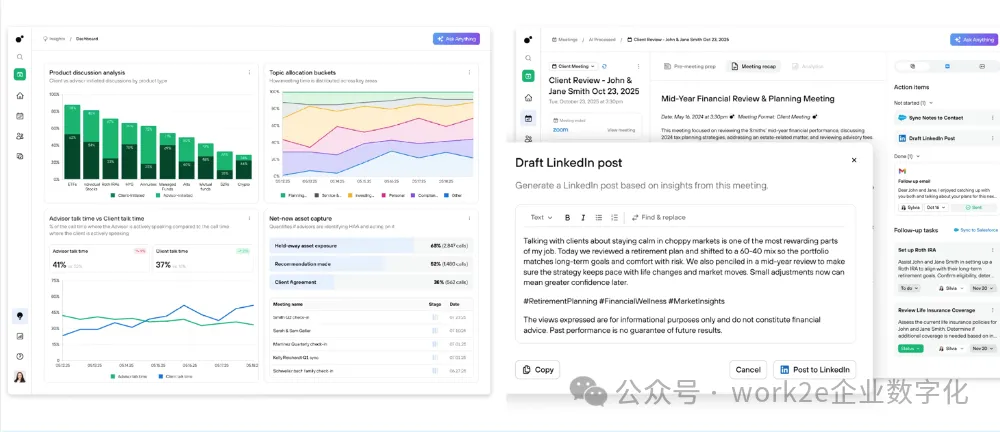The height and width of the screenshot is (432, 1000).
Task: Open the Insights lightbulb icon in the dashboard sidebar
Action: point(20,316)
